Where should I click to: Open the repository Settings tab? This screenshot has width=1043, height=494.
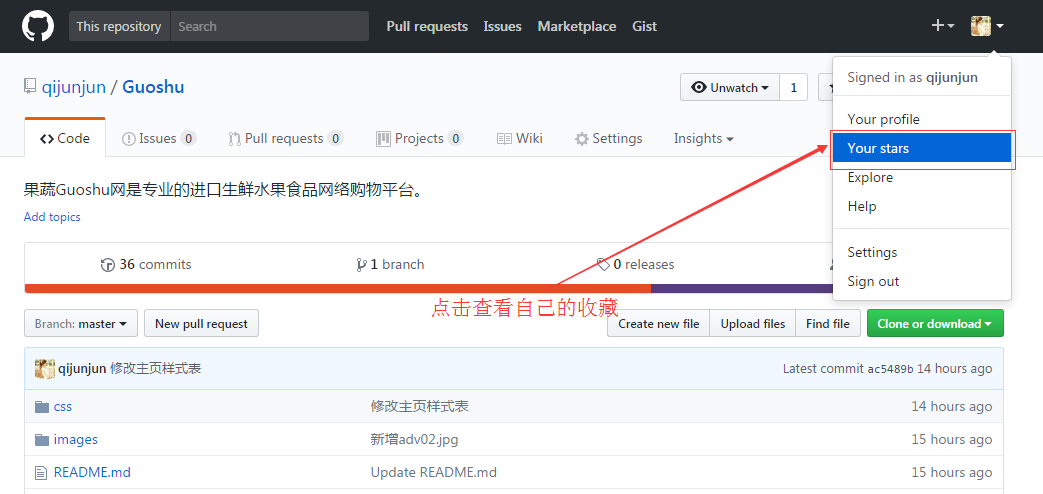click(x=609, y=138)
